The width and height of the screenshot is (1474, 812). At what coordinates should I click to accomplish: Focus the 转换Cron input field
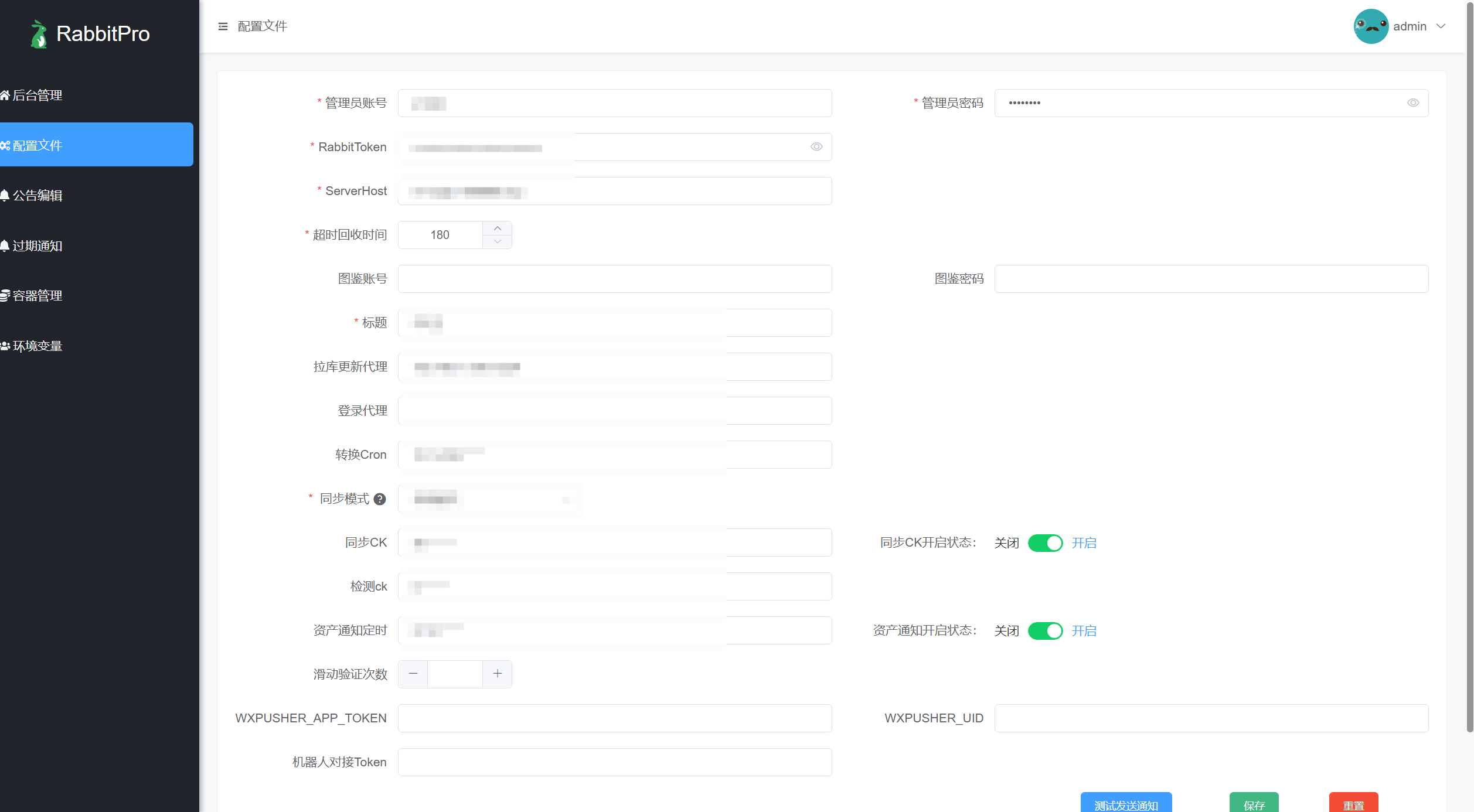[615, 455]
